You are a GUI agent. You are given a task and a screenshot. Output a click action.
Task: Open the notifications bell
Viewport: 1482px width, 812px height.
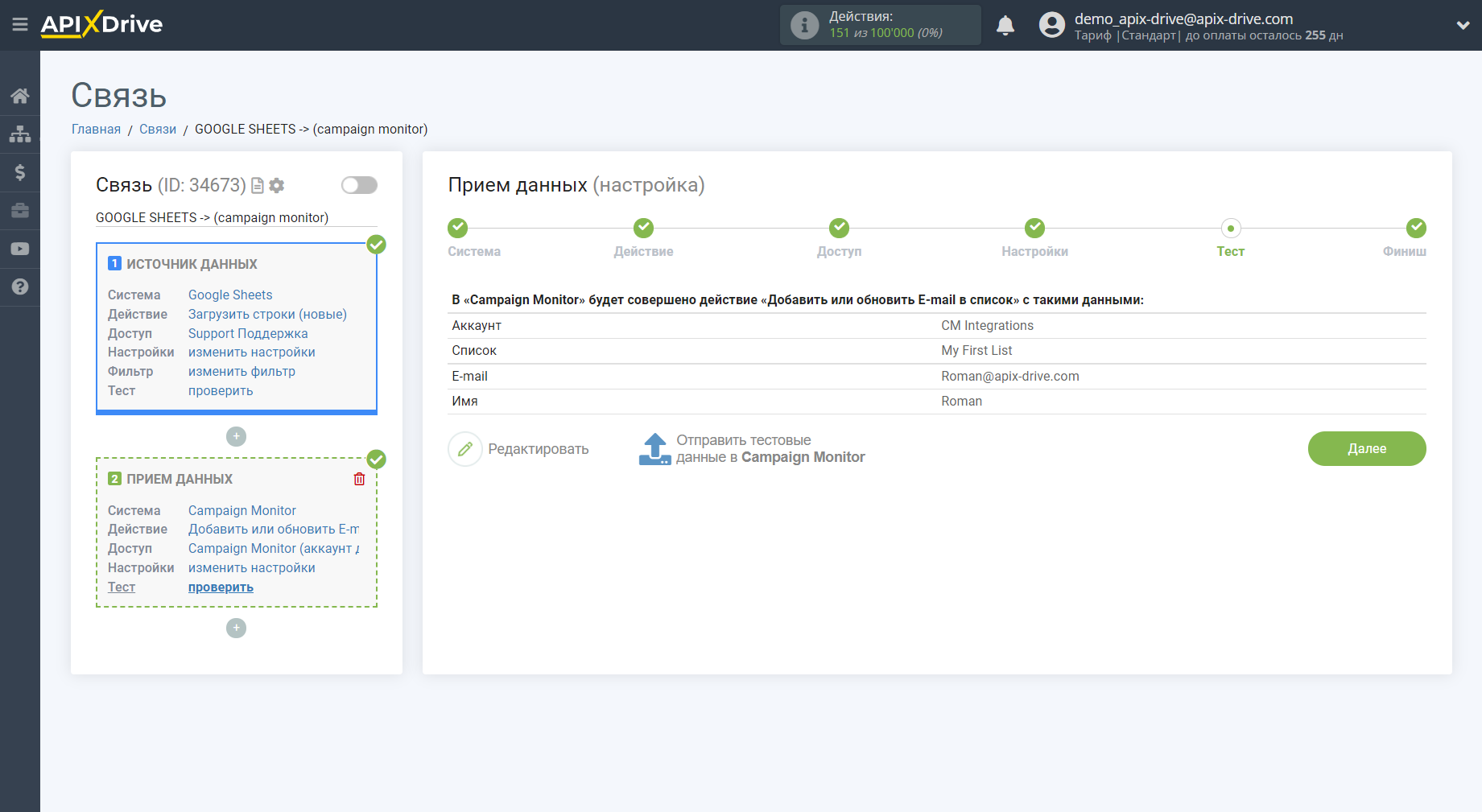(1005, 25)
